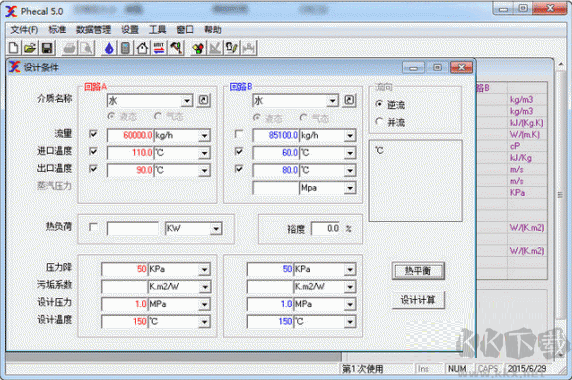Click the grayed chart toolbar icon
This screenshot has height=380, width=572.
coord(215,48)
